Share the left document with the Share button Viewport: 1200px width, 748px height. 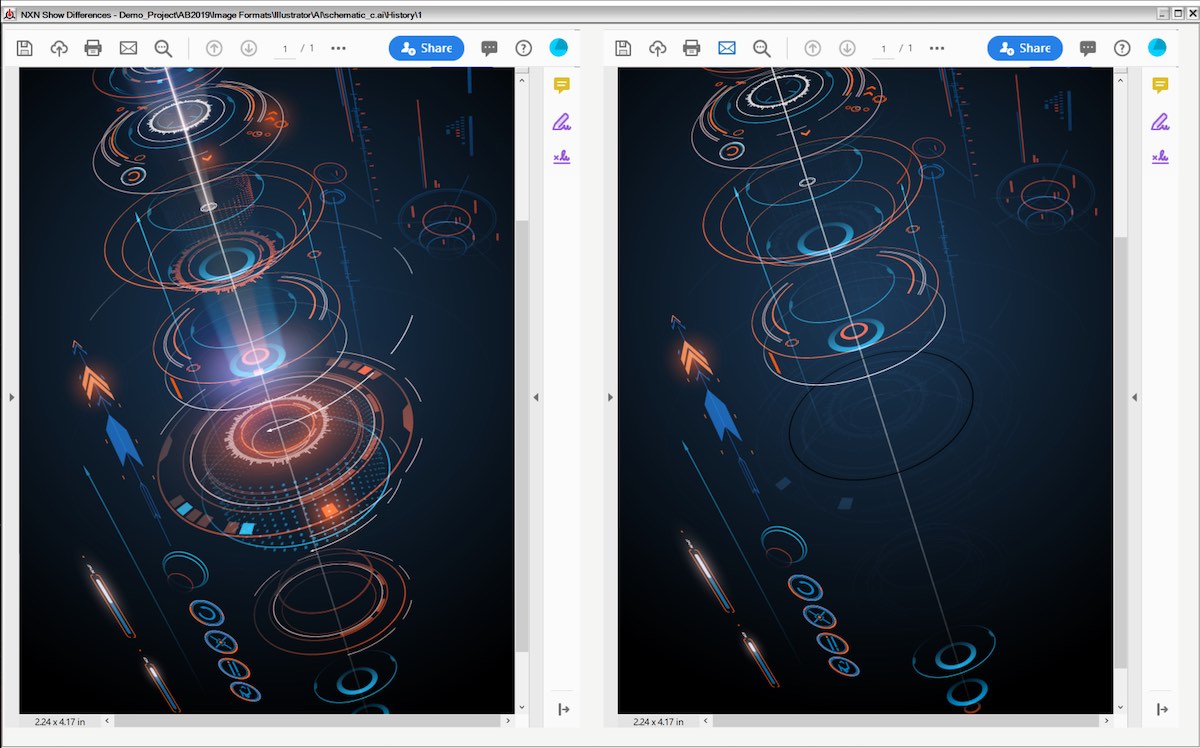click(x=426, y=48)
